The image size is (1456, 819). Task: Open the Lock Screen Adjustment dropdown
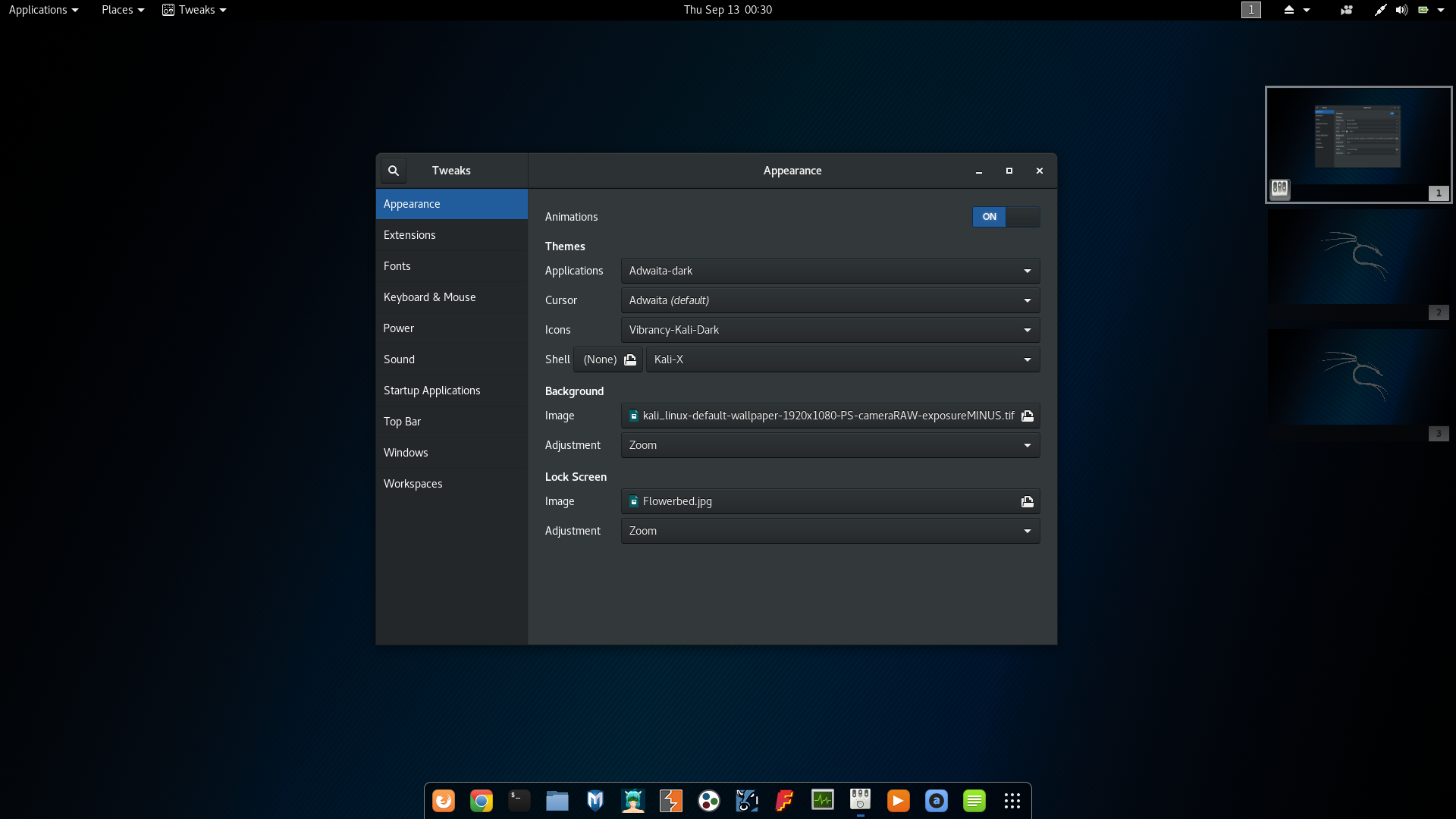(830, 531)
